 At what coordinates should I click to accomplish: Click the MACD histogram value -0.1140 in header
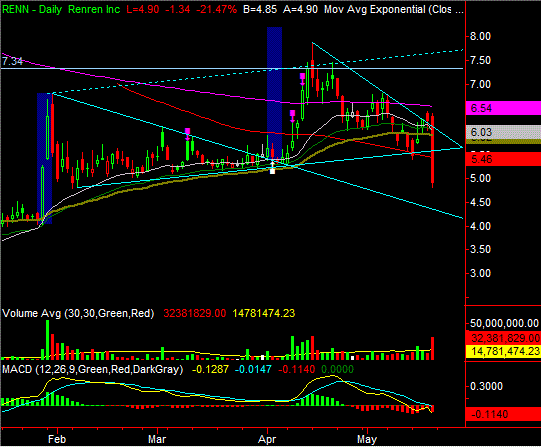296,369
